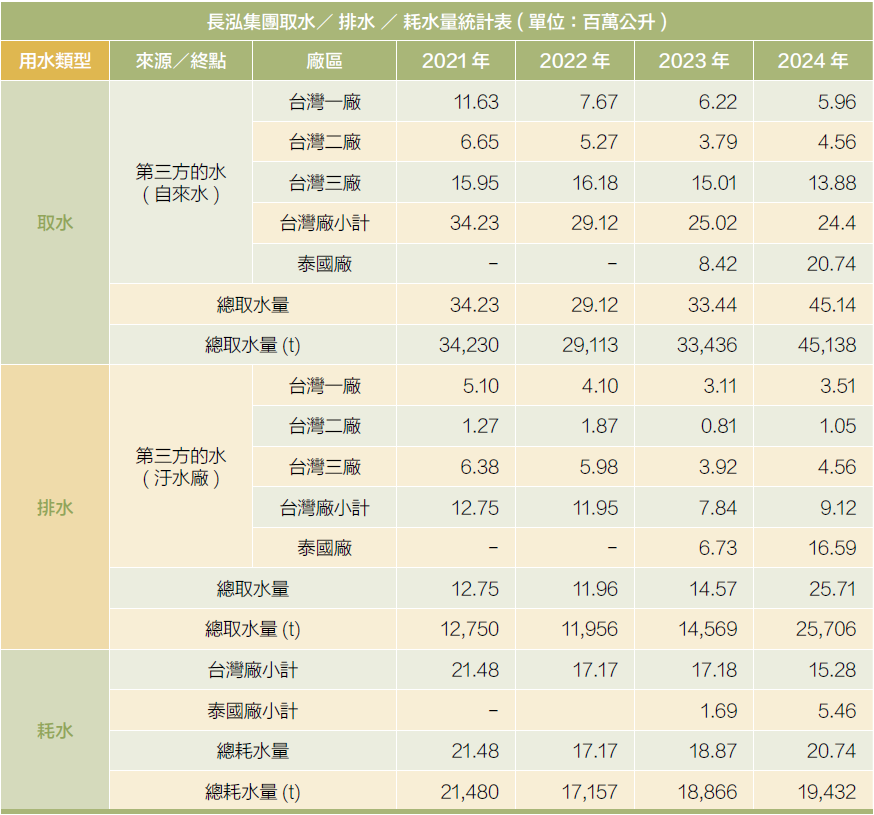The image size is (874, 815).
Task: Select the value 15.01
Action: 714,183
